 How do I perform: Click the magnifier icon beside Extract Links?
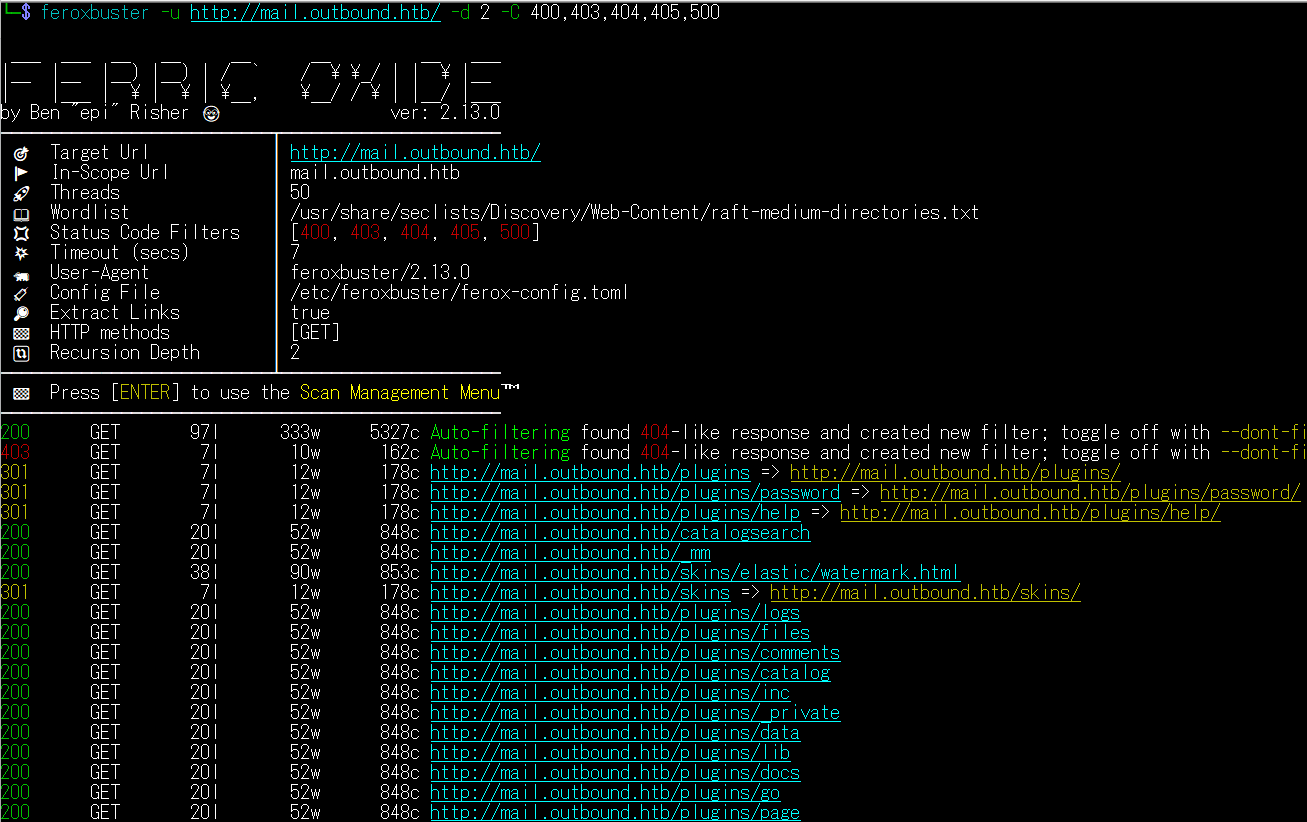(22, 313)
